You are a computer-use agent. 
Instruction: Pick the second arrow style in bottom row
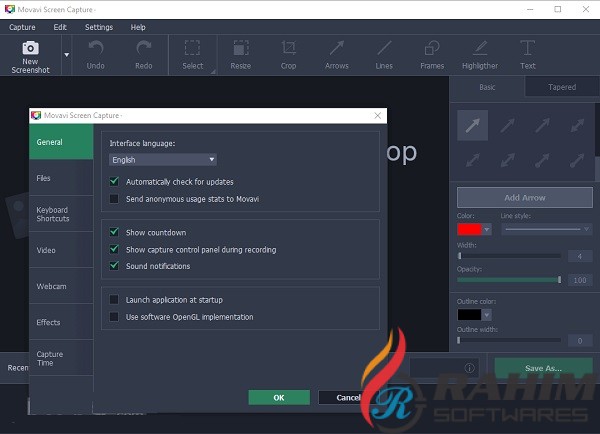pyautogui.click(x=507, y=160)
